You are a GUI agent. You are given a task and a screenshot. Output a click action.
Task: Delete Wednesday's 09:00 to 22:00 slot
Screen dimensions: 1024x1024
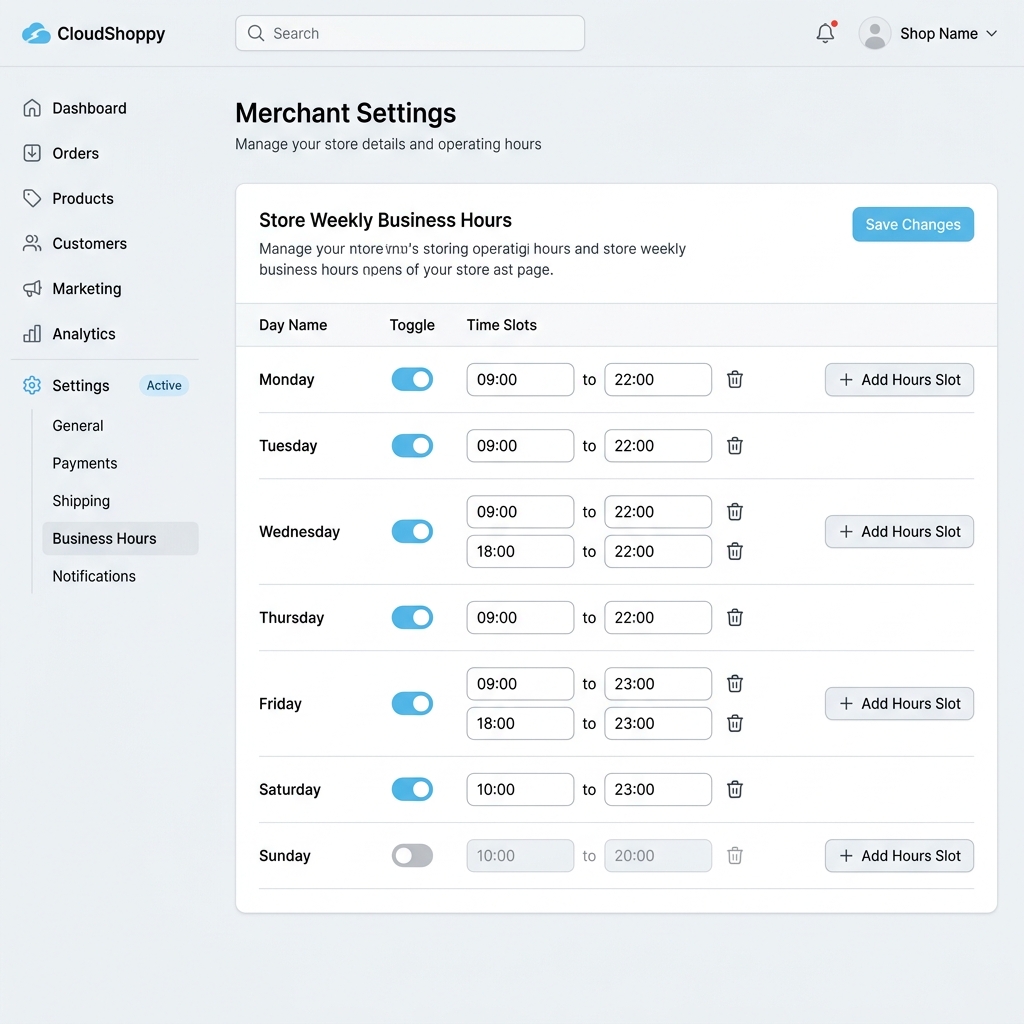[x=735, y=511]
